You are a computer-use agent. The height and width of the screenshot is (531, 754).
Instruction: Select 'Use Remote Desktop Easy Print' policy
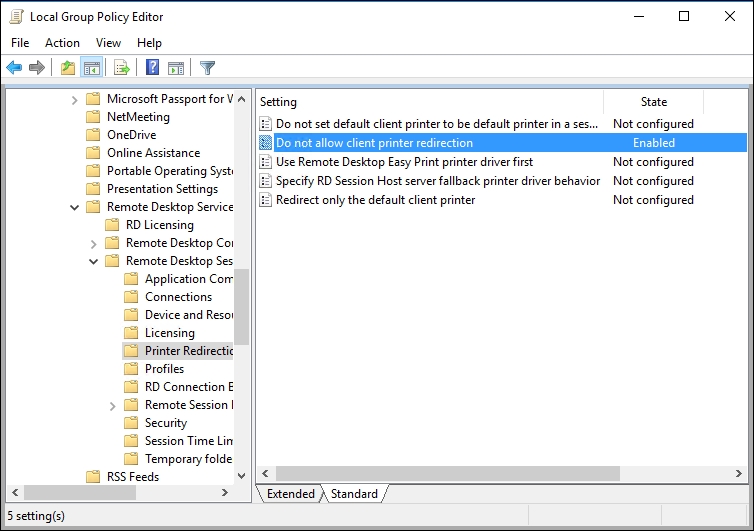(404, 162)
